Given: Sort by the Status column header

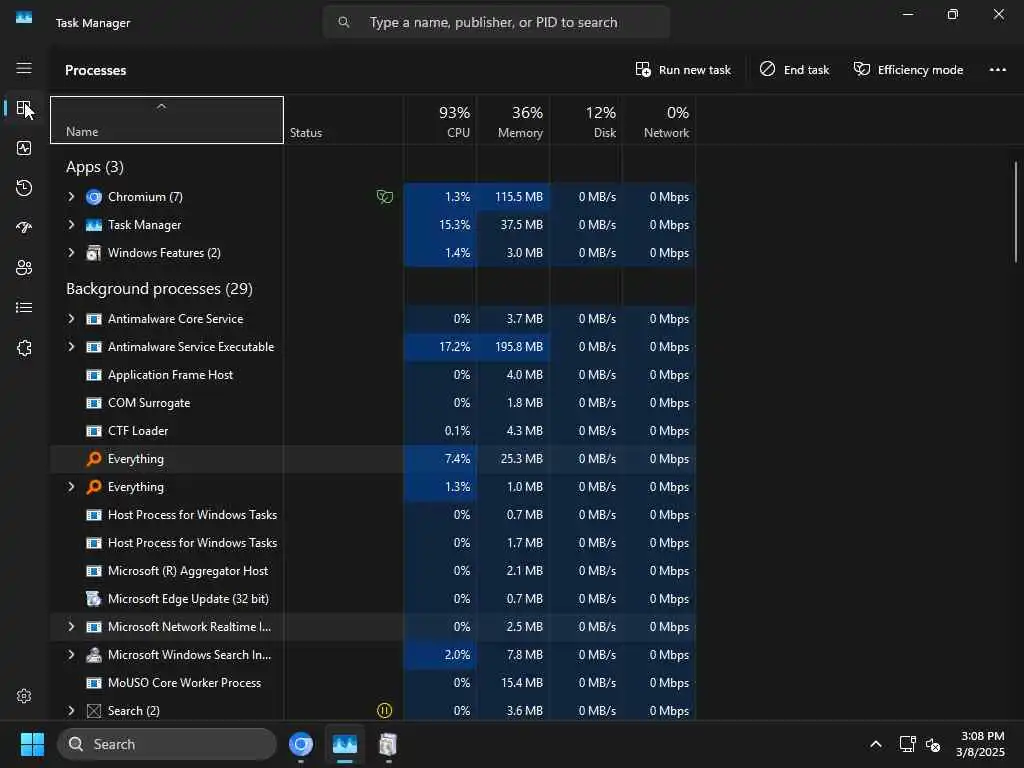Looking at the screenshot, I should click(x=344, y=120).
